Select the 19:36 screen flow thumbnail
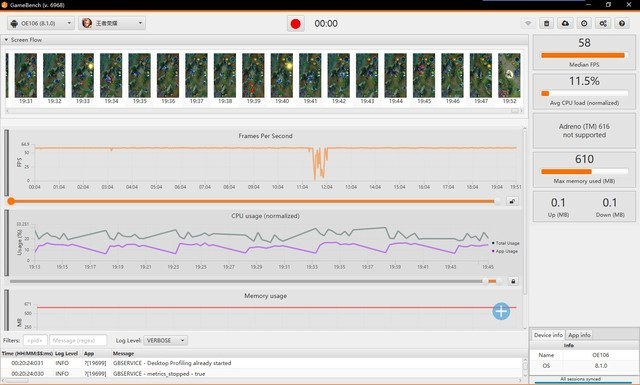Viewport: 640px width, 385px height. point(168,76)
